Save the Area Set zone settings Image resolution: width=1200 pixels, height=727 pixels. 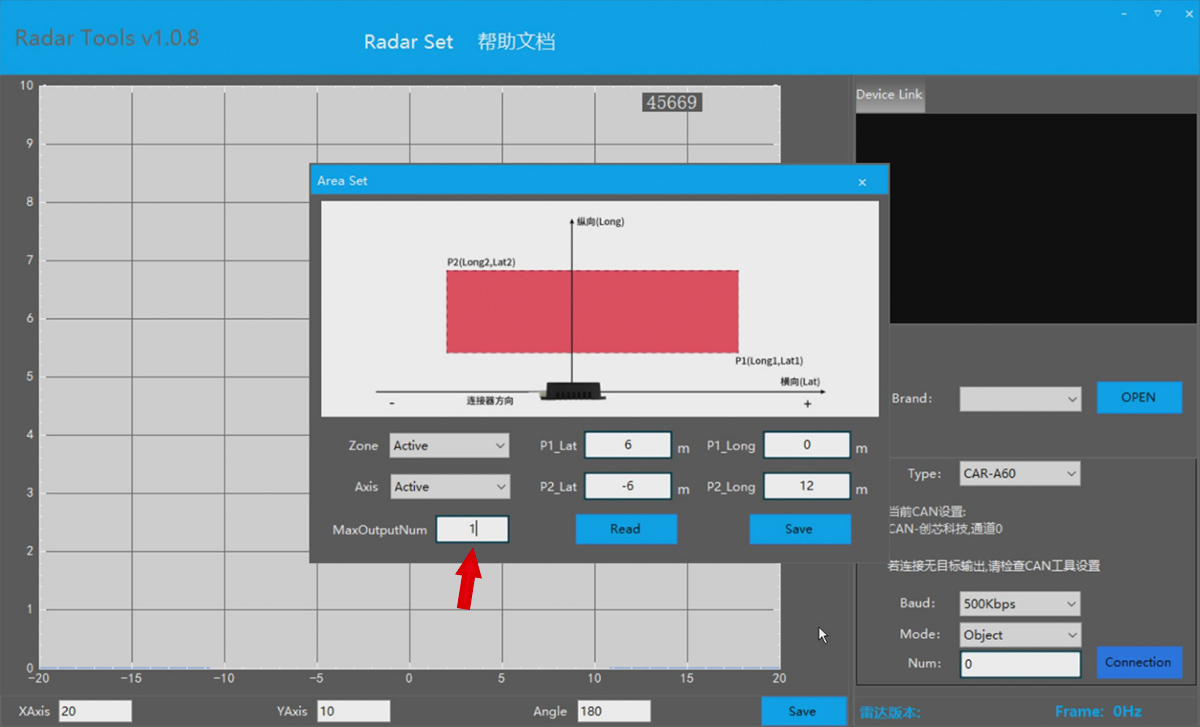[x=799, y=529]
